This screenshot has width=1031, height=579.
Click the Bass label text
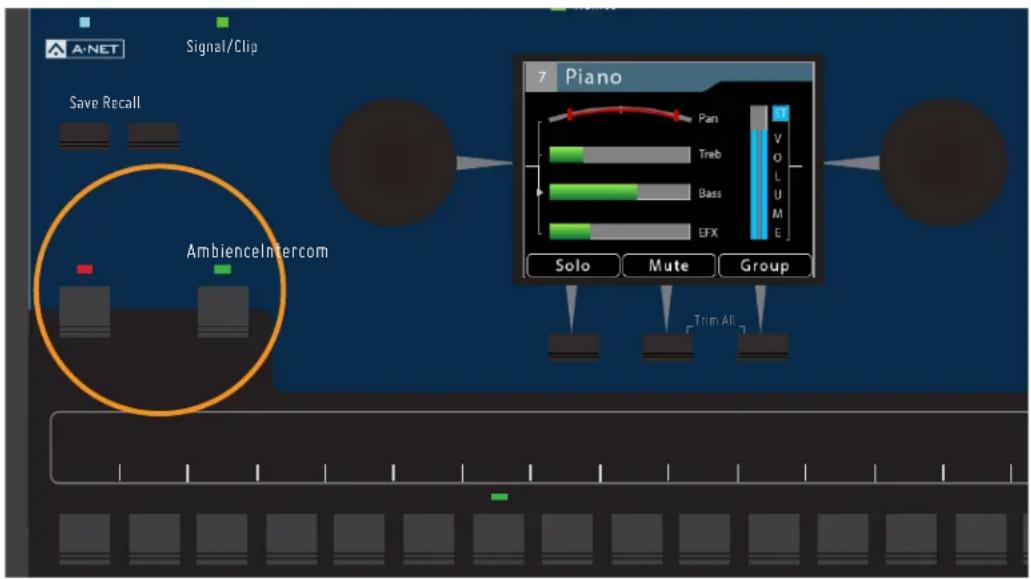[x=710, y=193]
